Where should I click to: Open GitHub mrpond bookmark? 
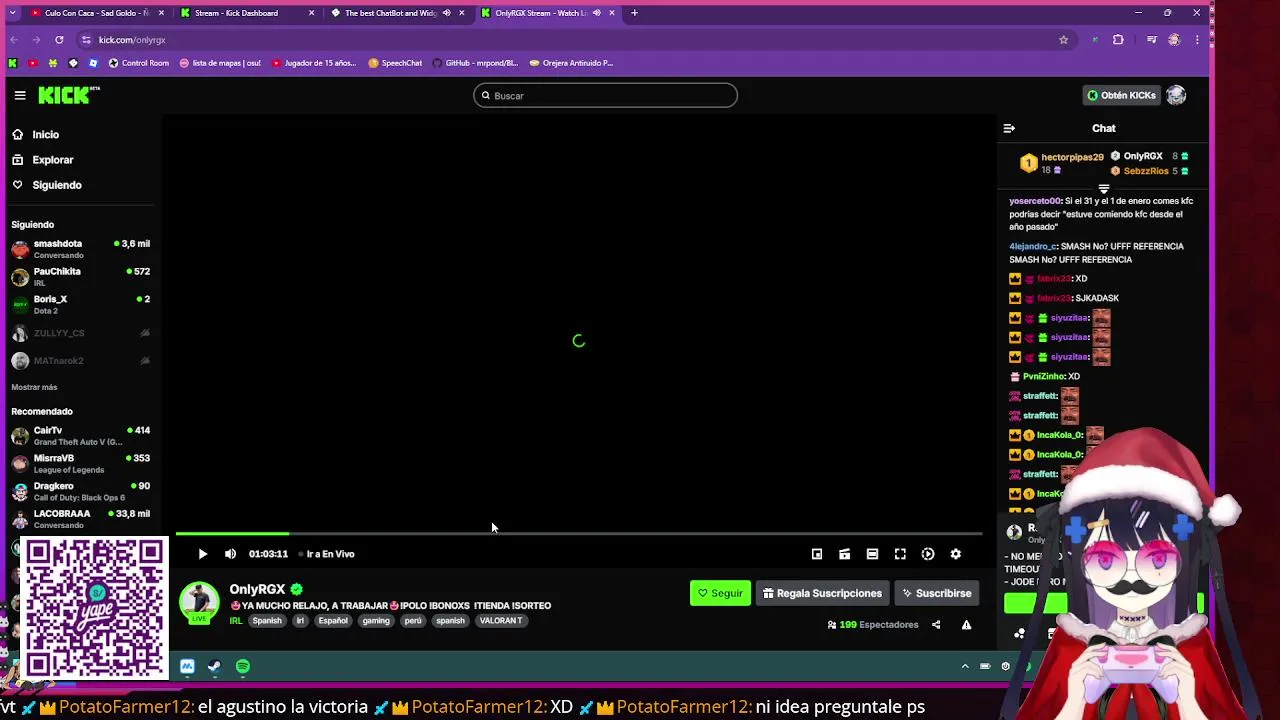pyautogui.click(x=475, y=63)
